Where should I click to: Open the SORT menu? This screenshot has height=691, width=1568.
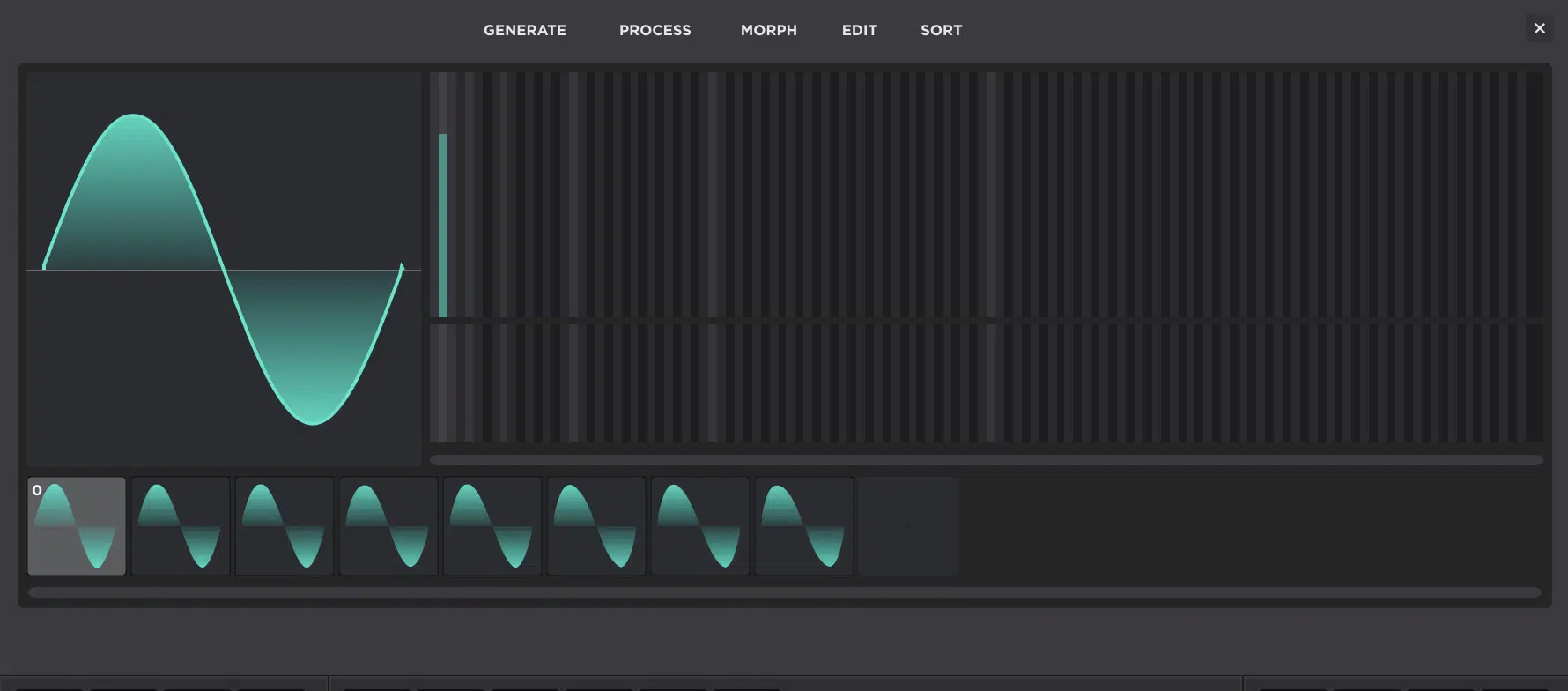tap(941, 30)
